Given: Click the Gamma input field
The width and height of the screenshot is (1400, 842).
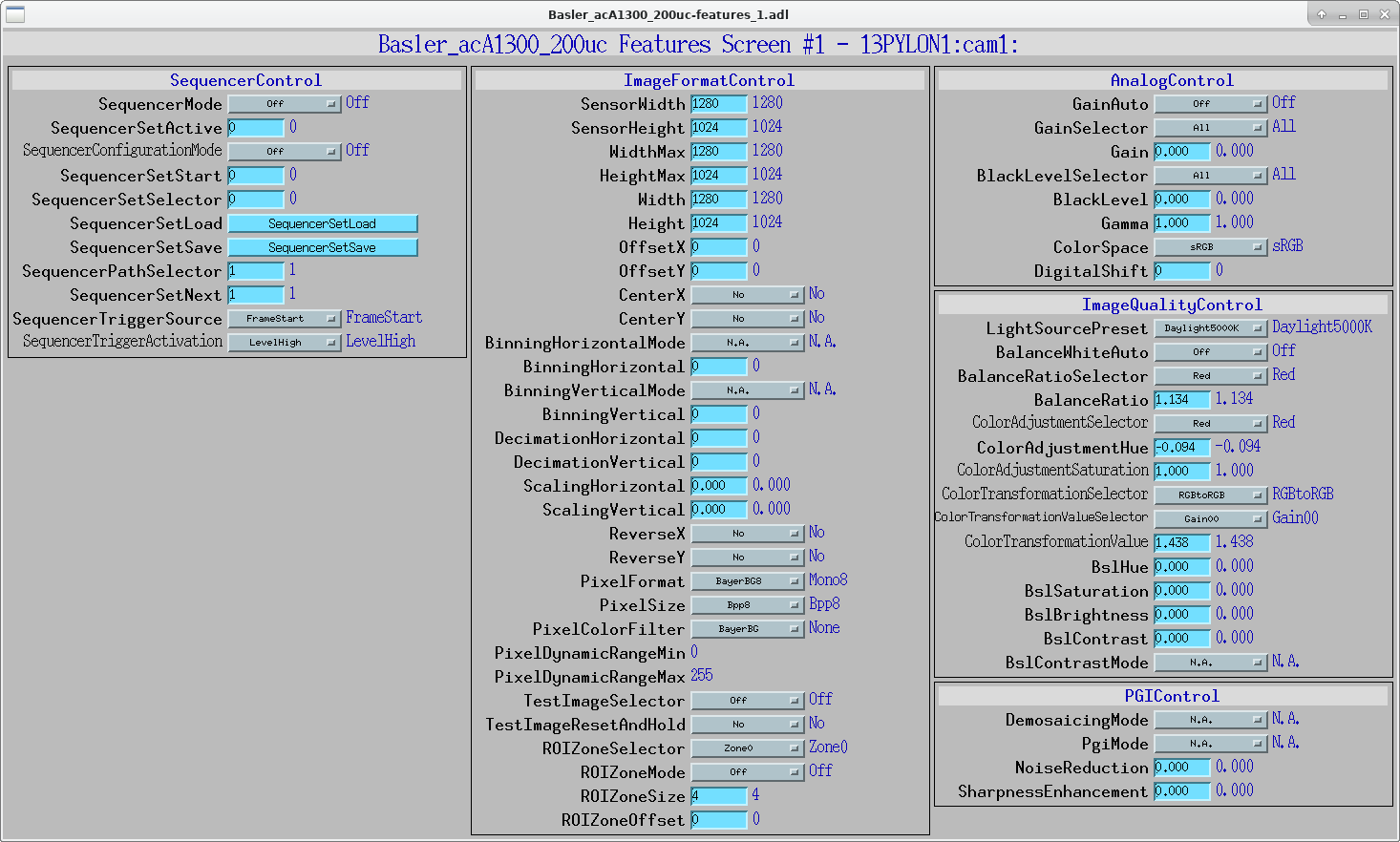Looking at the screenshot, I should (1182, 222).
